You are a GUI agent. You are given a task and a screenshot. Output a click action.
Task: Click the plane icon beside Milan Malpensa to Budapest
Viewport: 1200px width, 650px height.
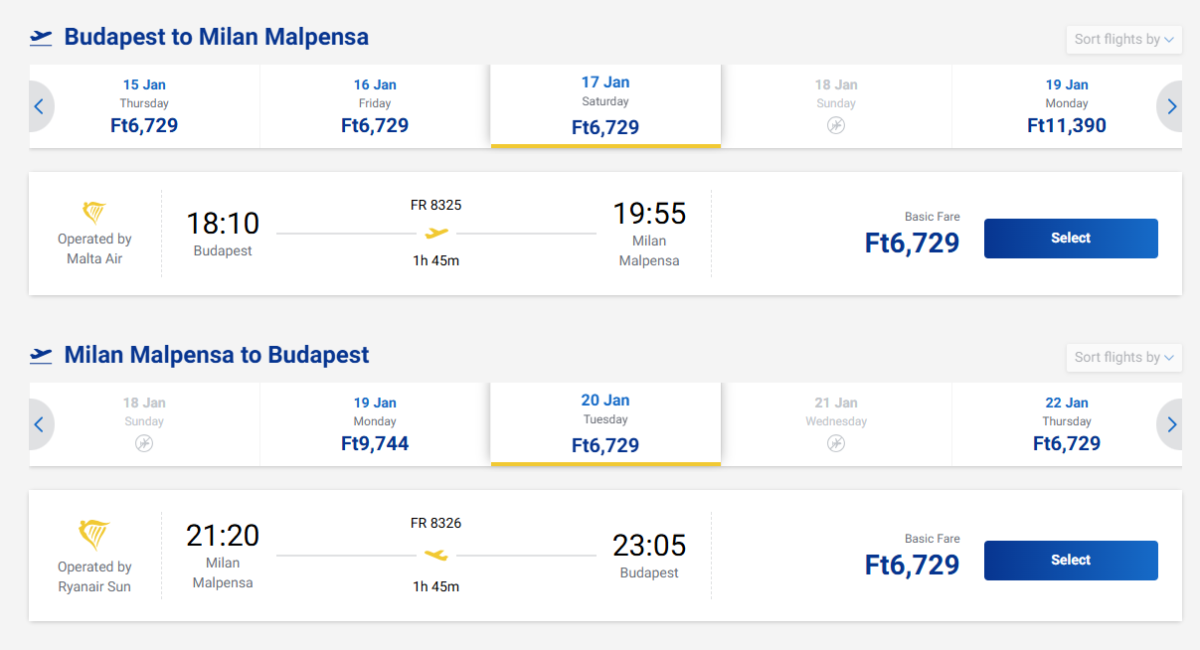[x=41, y=355]
